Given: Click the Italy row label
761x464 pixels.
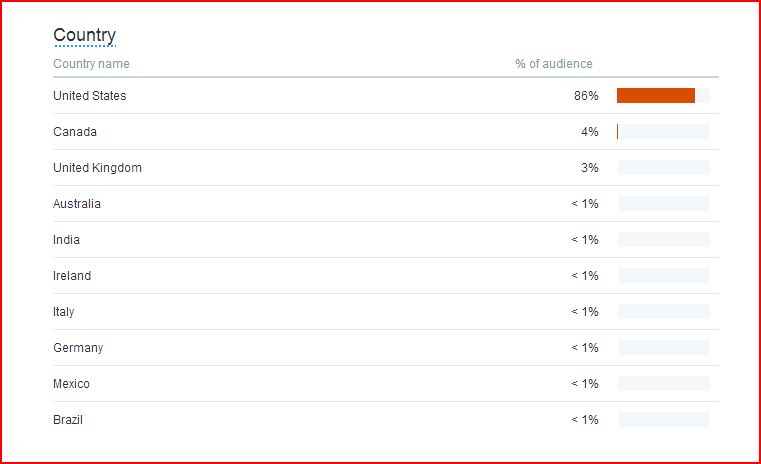Looking at the screenshot, I should coord(64,312).
